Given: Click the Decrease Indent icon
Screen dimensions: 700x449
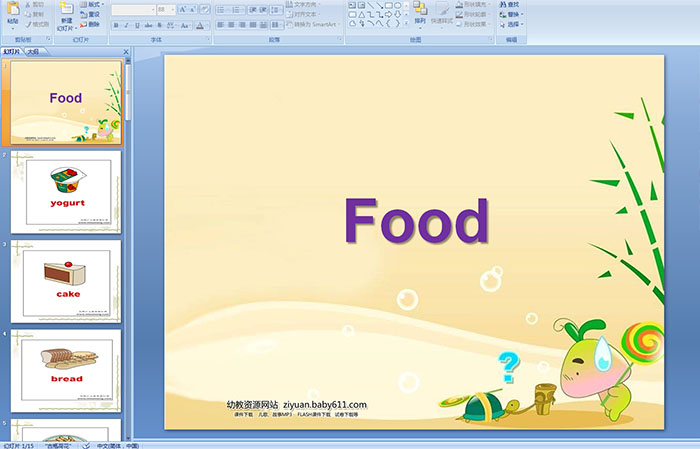Looking at the screenshot, I should tap(253, 10).
